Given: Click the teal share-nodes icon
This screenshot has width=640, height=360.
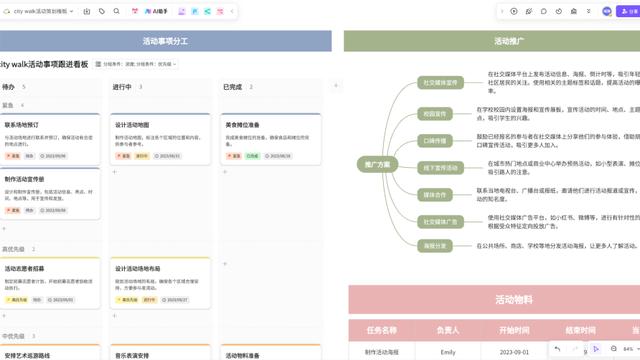Looking at the screenshot, I should coord(207,11).
